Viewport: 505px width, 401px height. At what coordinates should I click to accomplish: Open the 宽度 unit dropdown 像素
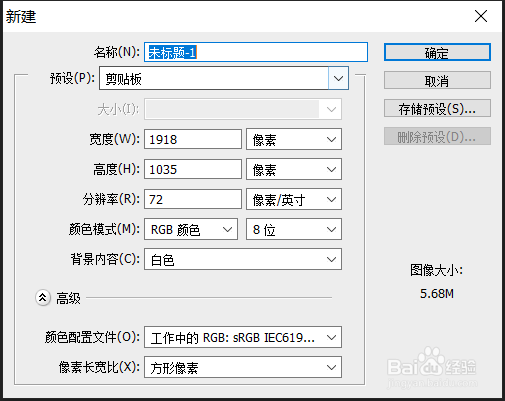coord(294,139)
